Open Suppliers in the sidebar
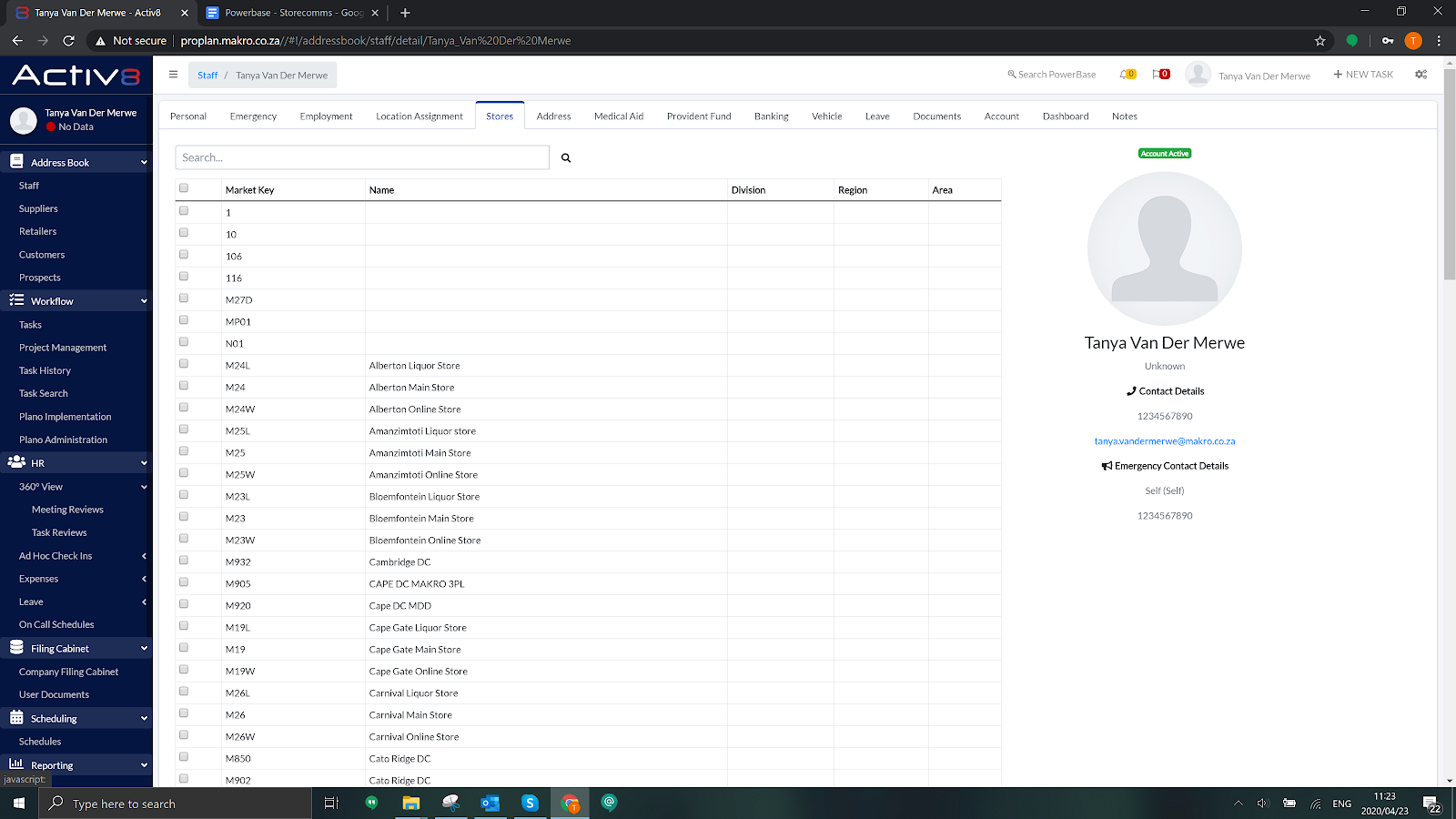The height and width of the screenshot is (819, 1456). (38, 208)
